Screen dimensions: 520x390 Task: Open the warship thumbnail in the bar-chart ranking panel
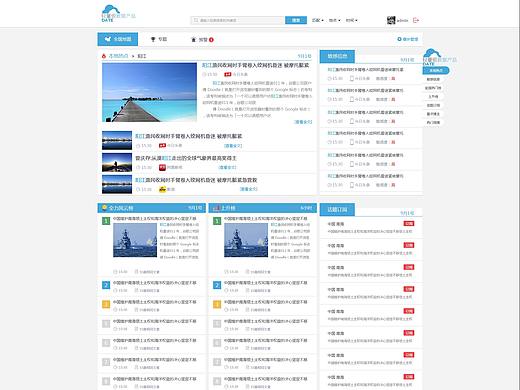(246, 240)
